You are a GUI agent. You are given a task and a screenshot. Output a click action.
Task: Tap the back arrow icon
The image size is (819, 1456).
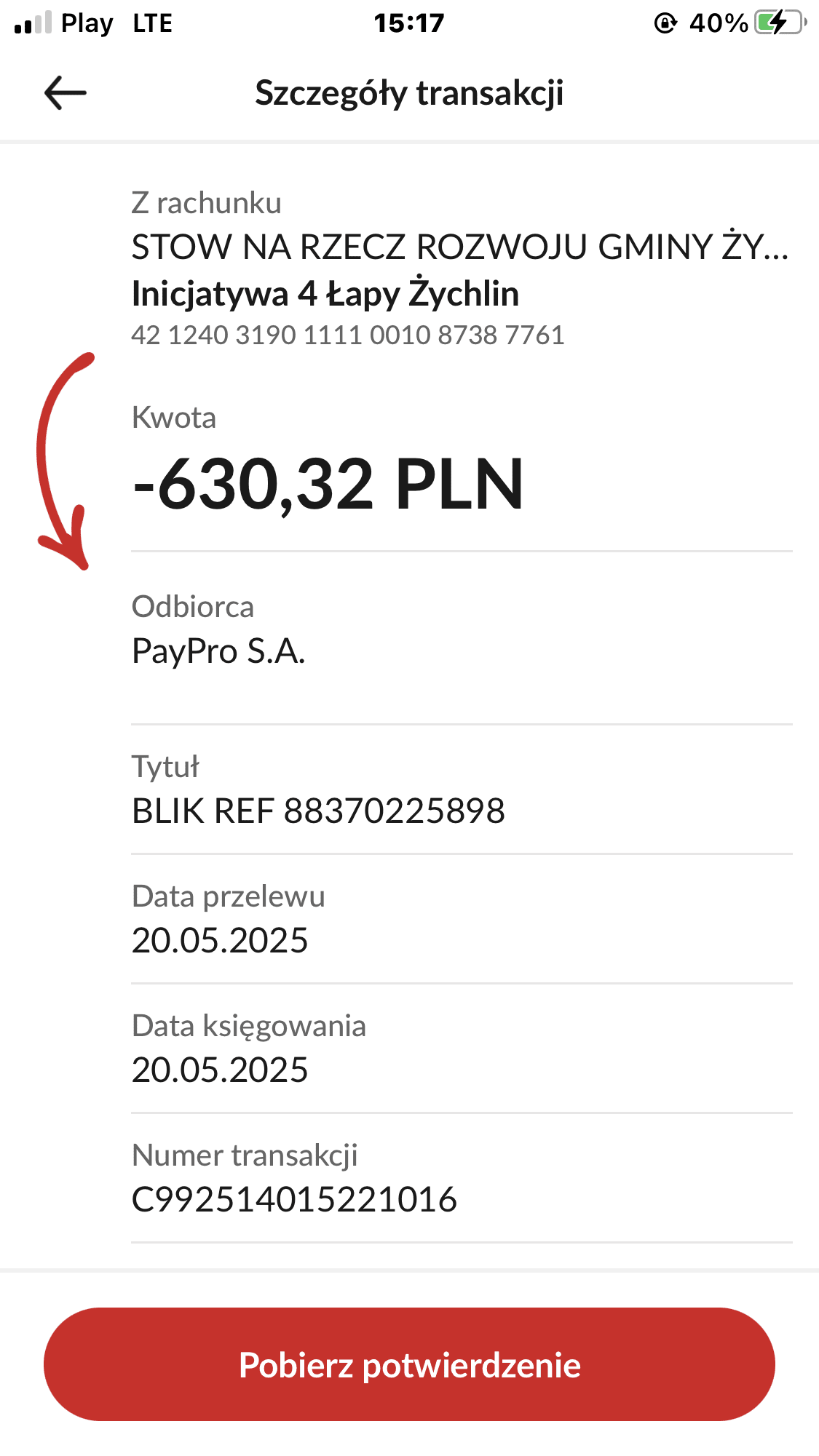(x=66, y=93)
